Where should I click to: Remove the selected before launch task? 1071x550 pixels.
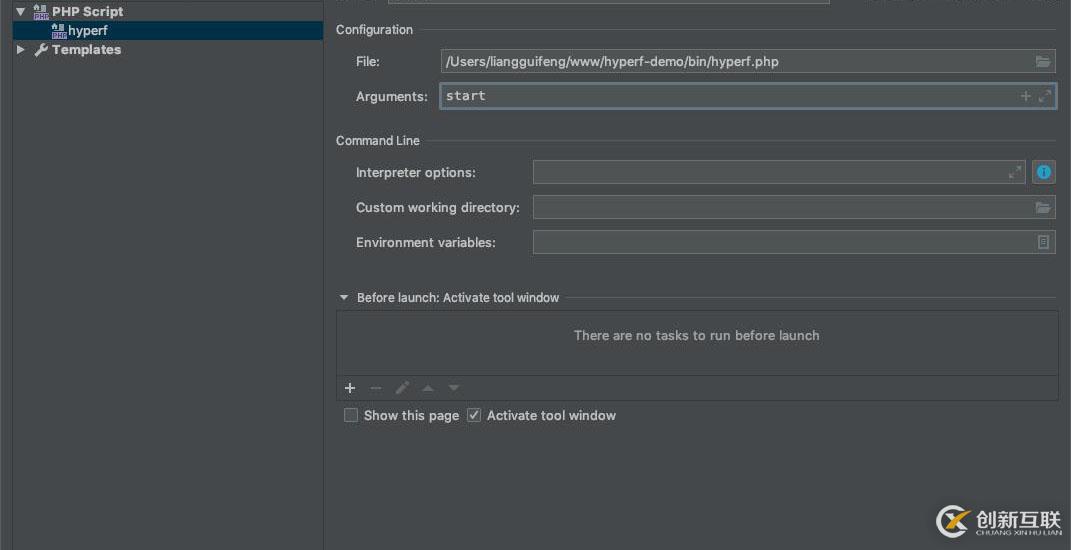(376, 388)
